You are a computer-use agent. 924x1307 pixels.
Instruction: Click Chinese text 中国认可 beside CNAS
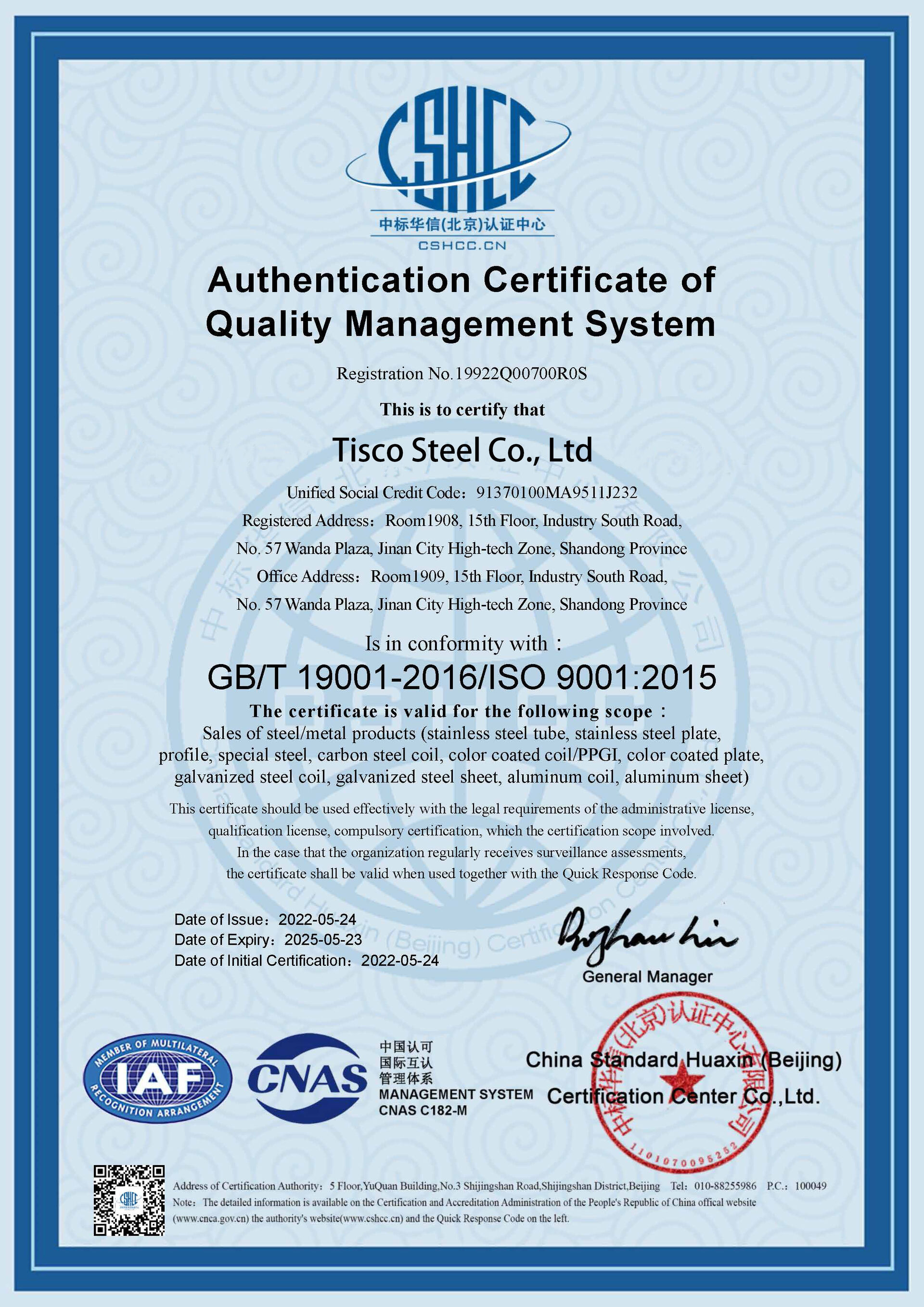tap(407, 1046)
